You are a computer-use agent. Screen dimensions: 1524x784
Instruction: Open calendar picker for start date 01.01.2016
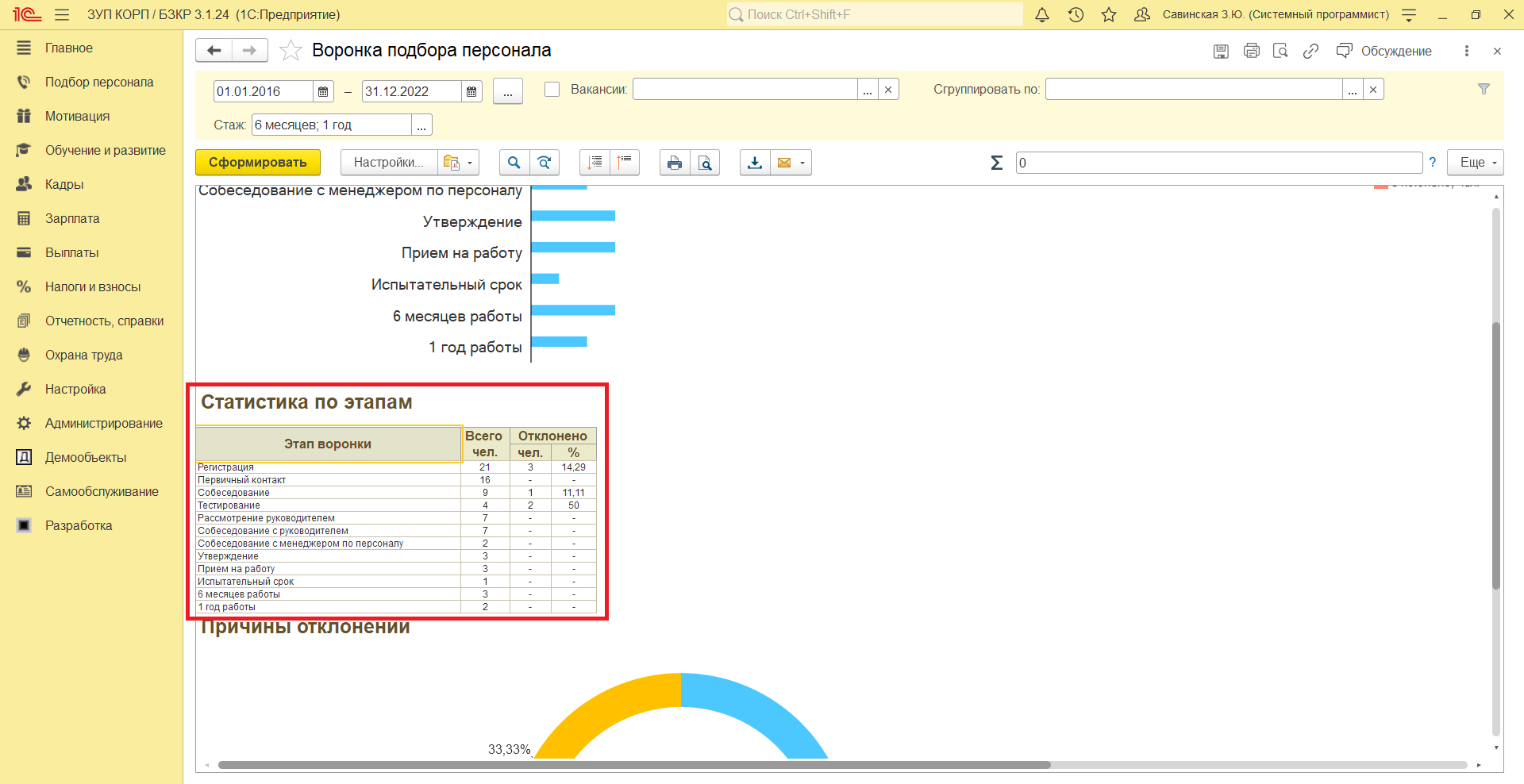[x=323, y=92]
